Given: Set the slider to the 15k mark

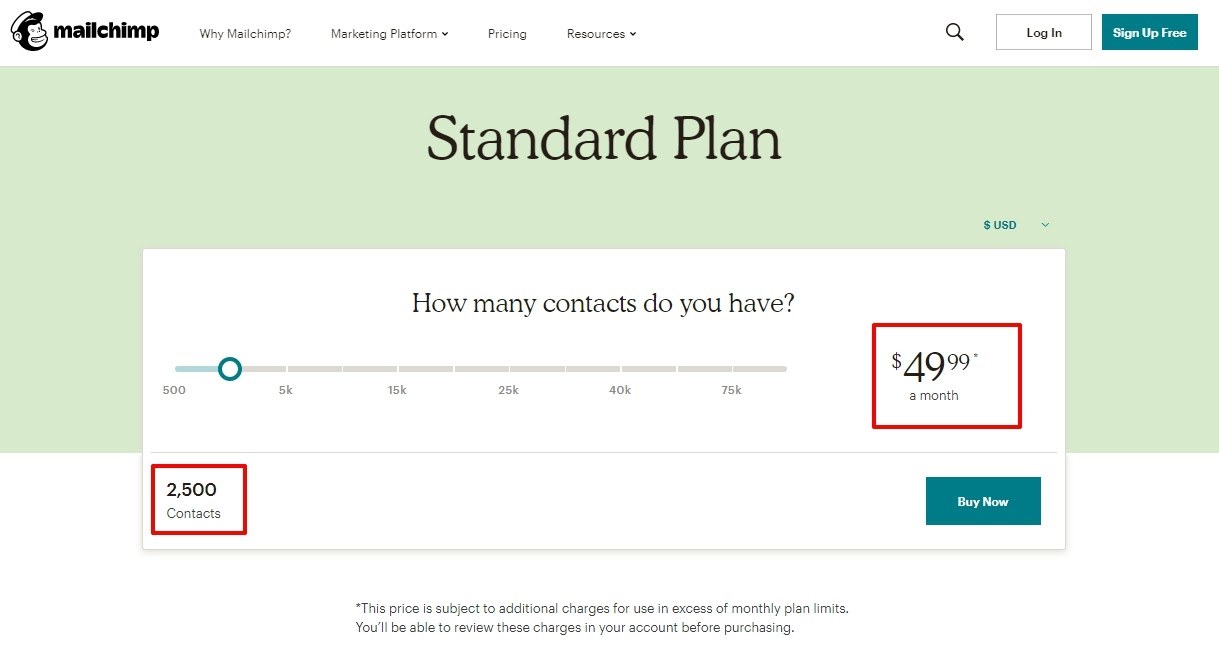Looking at the screenshot, I should tap(397, 369).
